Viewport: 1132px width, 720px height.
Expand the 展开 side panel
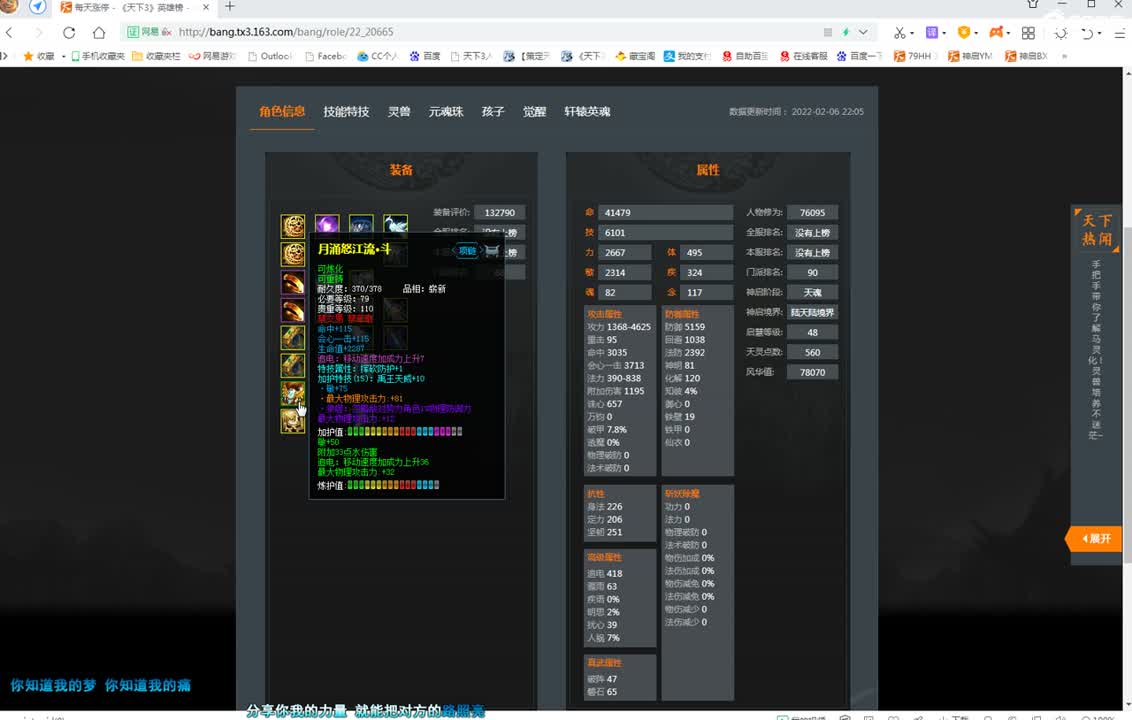[x=1096, y=538]
